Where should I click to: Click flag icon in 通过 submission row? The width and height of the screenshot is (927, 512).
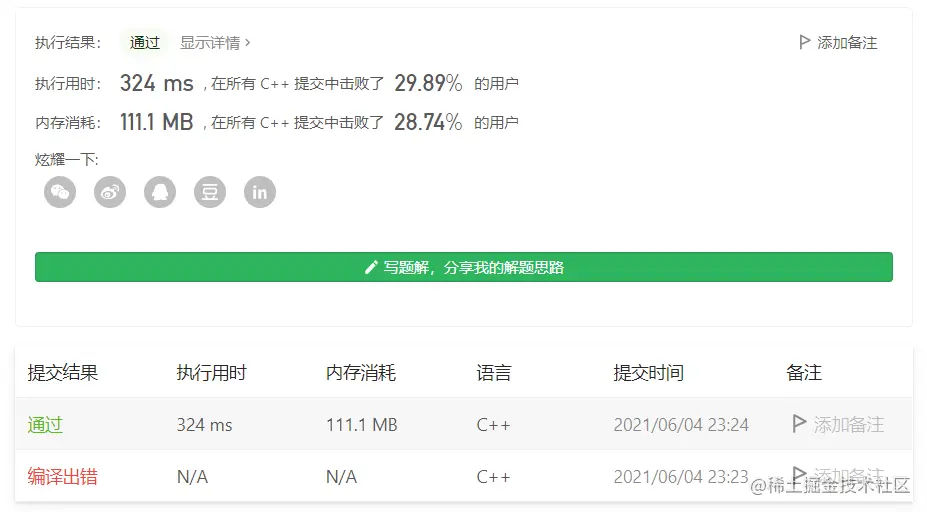coord(799,424)
